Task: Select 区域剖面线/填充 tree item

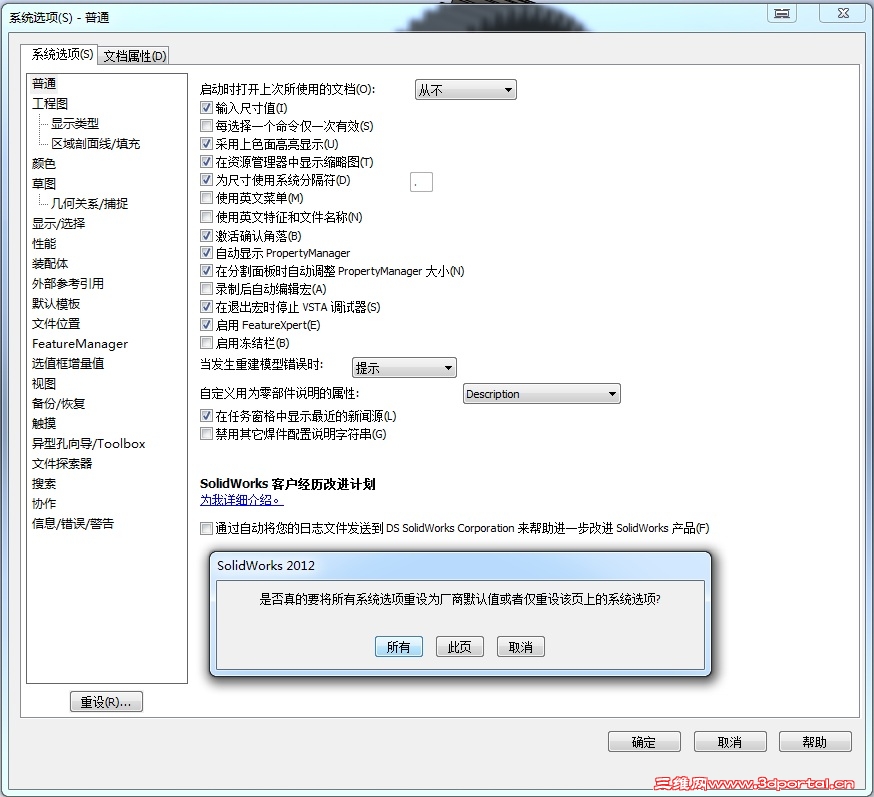Action: click(95, 144)
